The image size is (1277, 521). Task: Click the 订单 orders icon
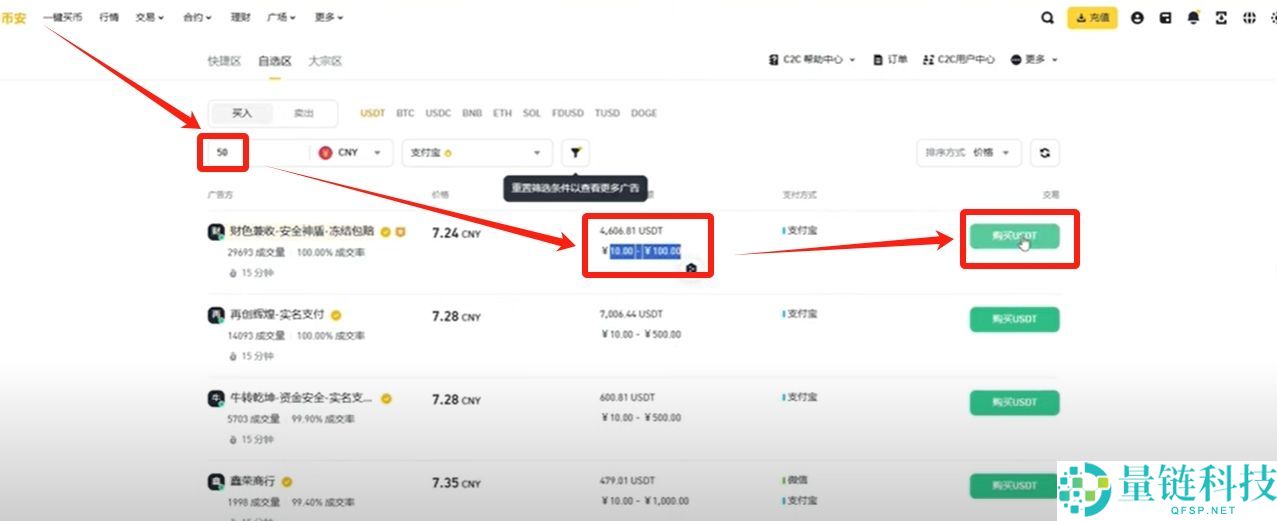[878, 60]
